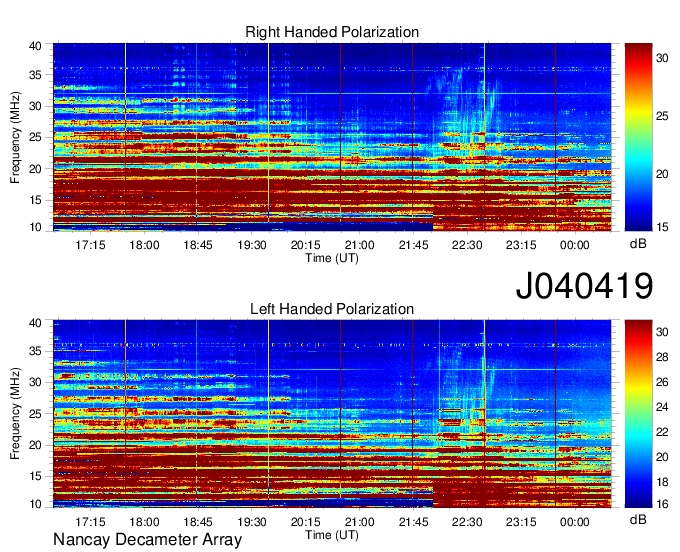Select the "J040419" observation label
Image resolution: width=680 pixels, height=552 pixels.
tap(584, 286)
